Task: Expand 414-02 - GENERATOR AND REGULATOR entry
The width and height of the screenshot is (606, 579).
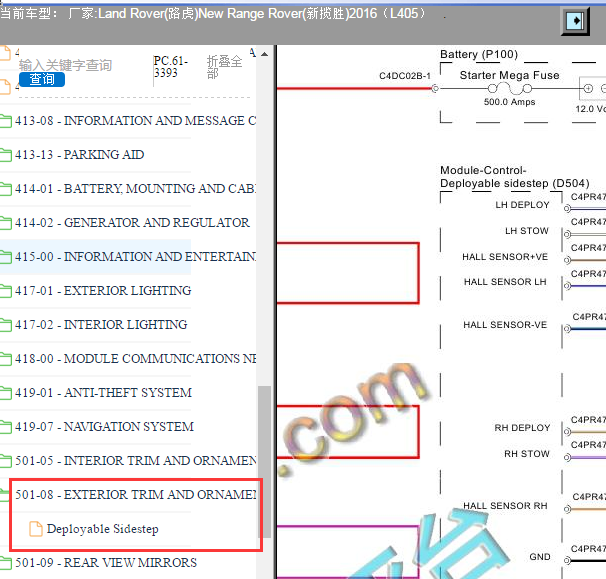Action: click(132, 223)
